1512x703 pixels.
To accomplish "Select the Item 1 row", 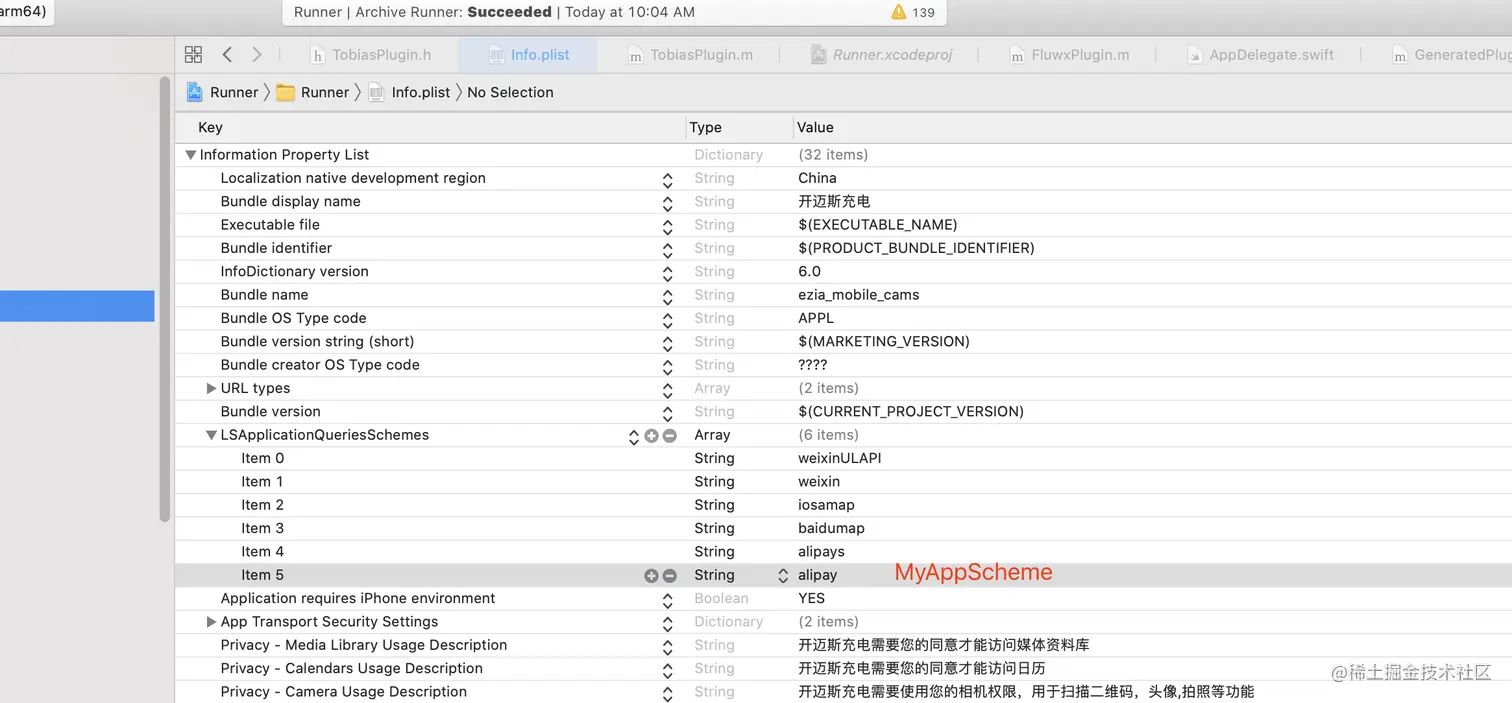I will tap(843, 482).
